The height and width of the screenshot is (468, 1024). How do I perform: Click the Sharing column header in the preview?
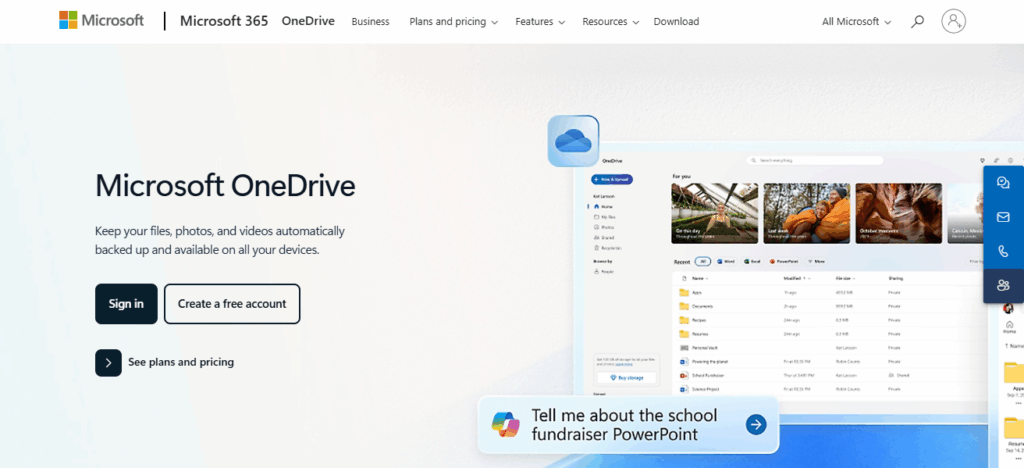(x=895, y=278)
